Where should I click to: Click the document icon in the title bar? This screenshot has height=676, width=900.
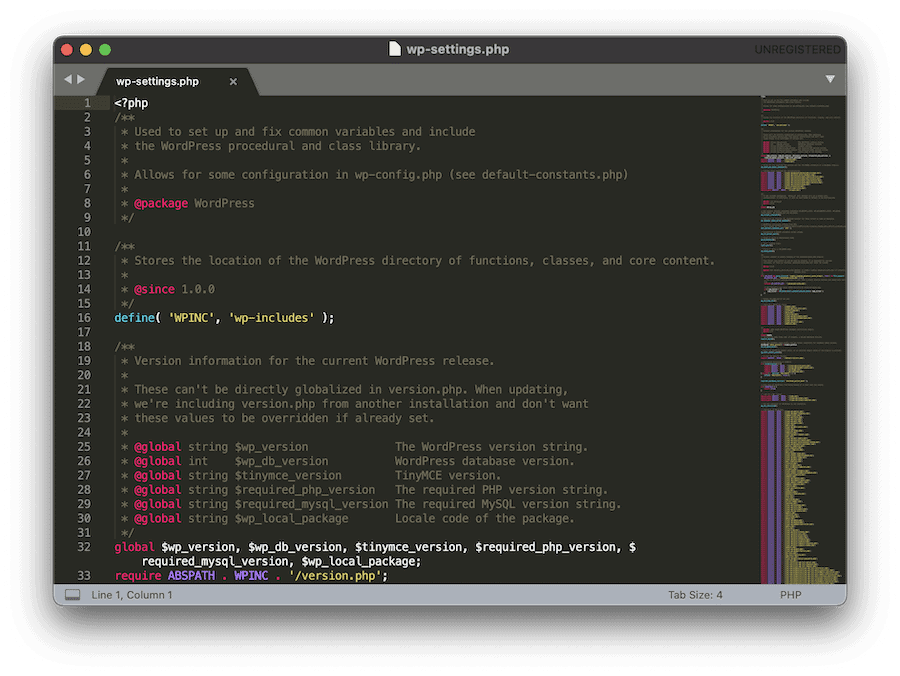(x=396, y=48)
